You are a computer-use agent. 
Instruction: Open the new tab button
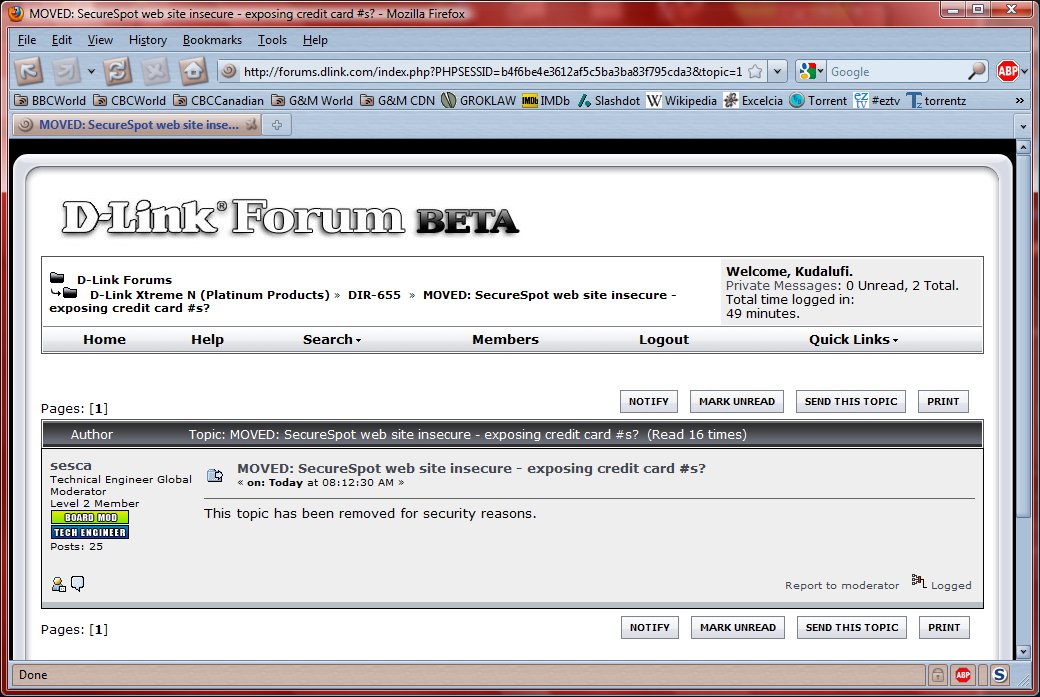pos(277,125)
